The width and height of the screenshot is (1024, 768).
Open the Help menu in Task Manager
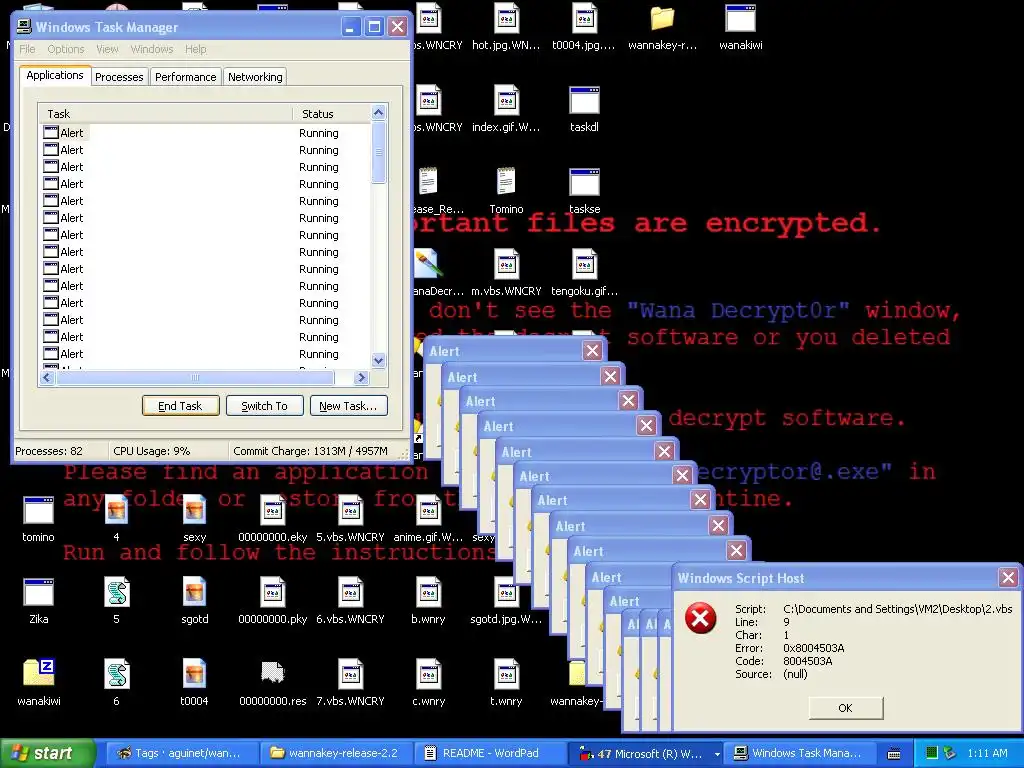pyautogui.click(x=195, y=49)
